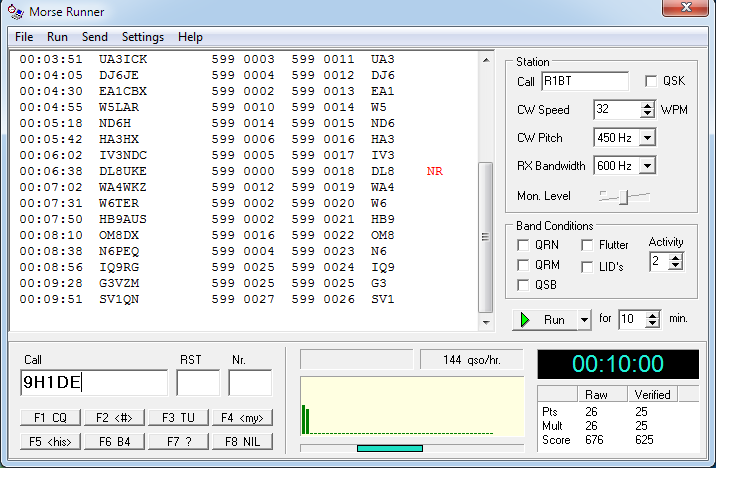The width and height of the screenshot is (732, 484).
Task: Enable the Flutter checkbox
Action: pyautogui.click(x=587, y=245)
